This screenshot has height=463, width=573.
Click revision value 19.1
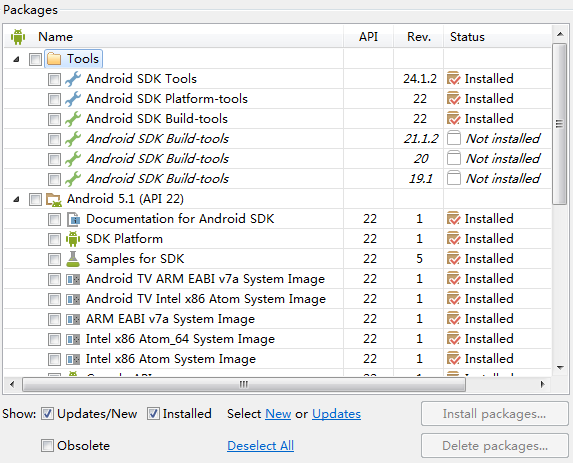tap(421, 179)
